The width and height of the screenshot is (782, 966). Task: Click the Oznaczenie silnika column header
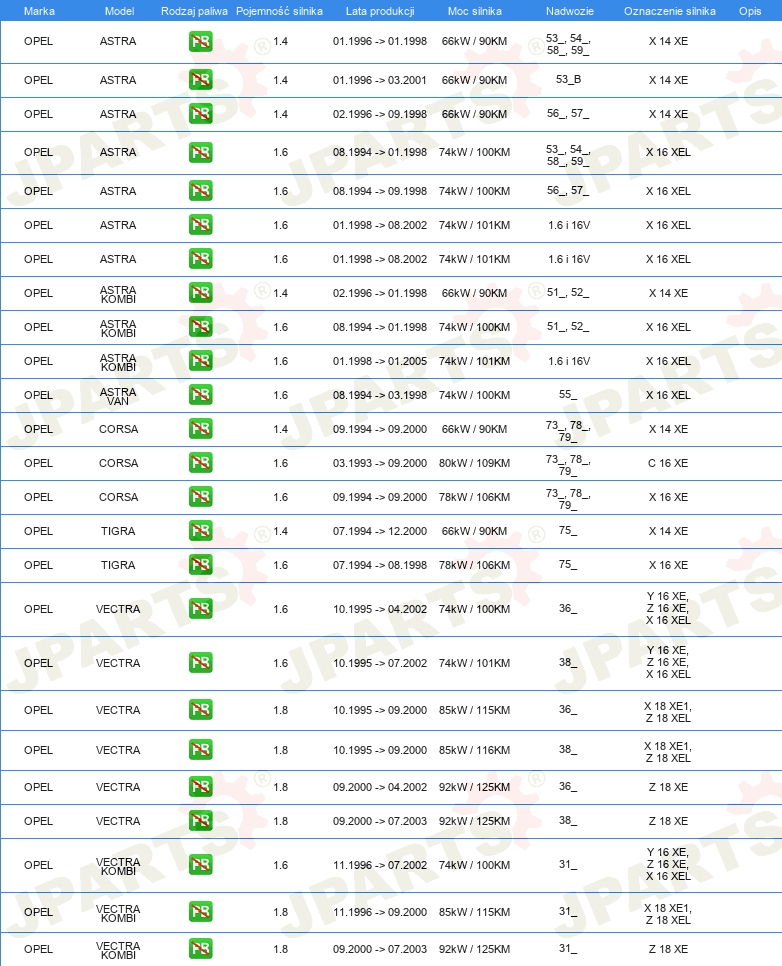669,11
